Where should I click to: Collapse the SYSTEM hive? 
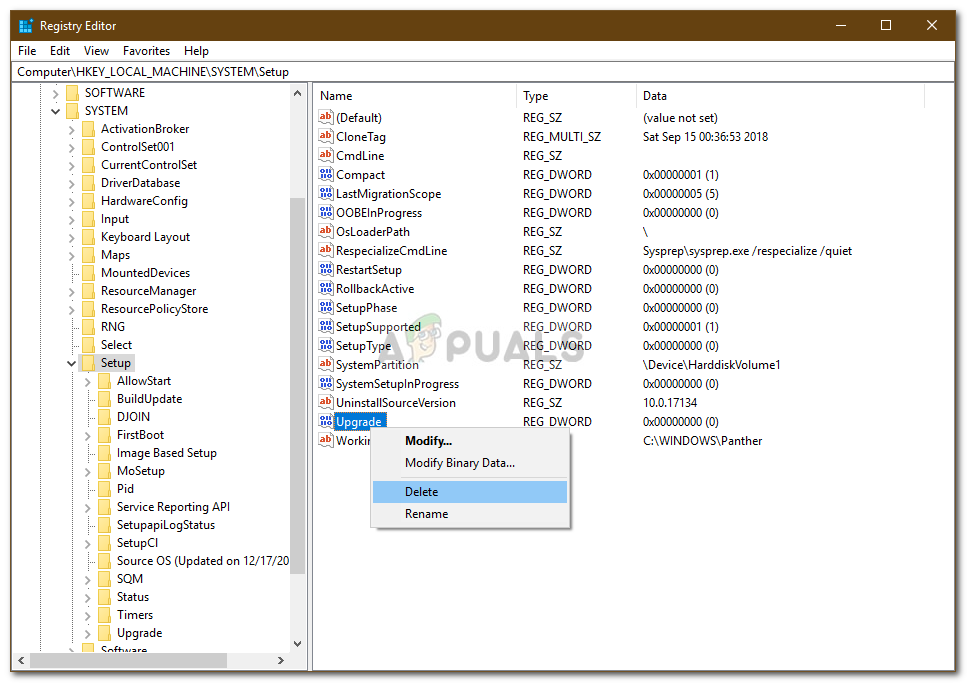[x=56, y=111]
